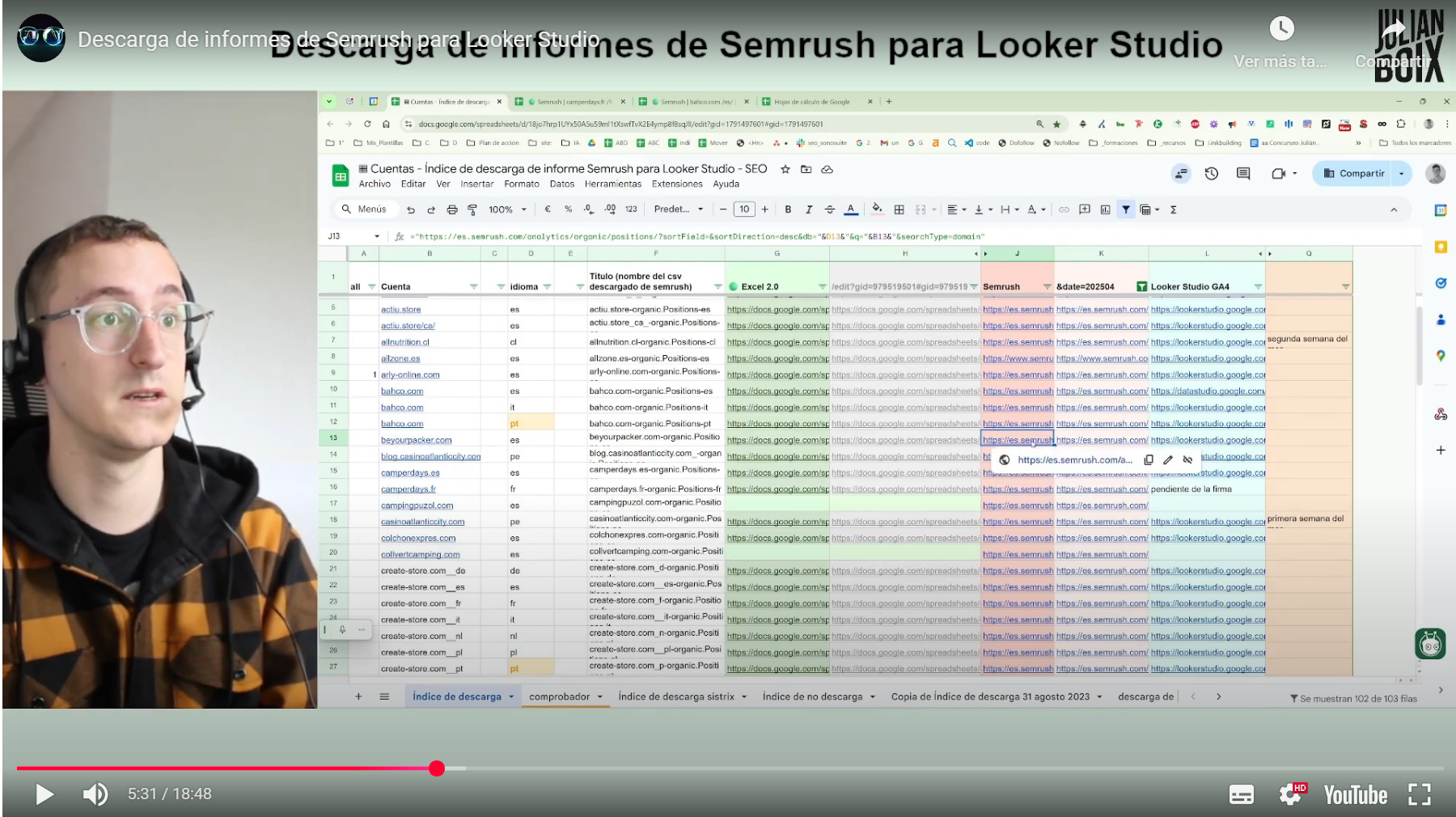The image size is (1456, 817).
Task: Click the Ver más tarde clock icon
Action: (1281, 29)
